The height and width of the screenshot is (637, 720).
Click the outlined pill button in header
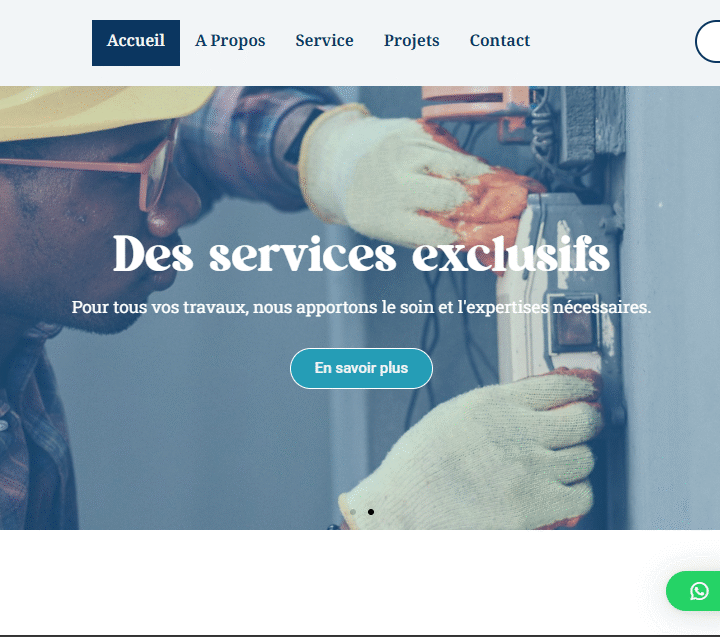click(x=708, y=41)
